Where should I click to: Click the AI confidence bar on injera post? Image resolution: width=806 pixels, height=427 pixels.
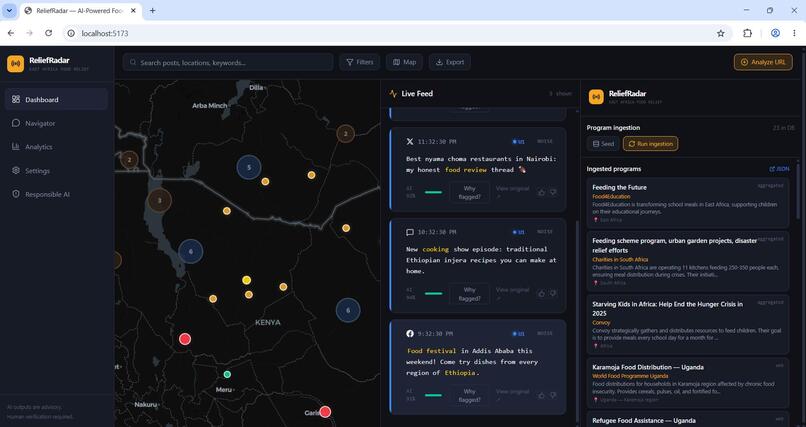coord(433,293)
